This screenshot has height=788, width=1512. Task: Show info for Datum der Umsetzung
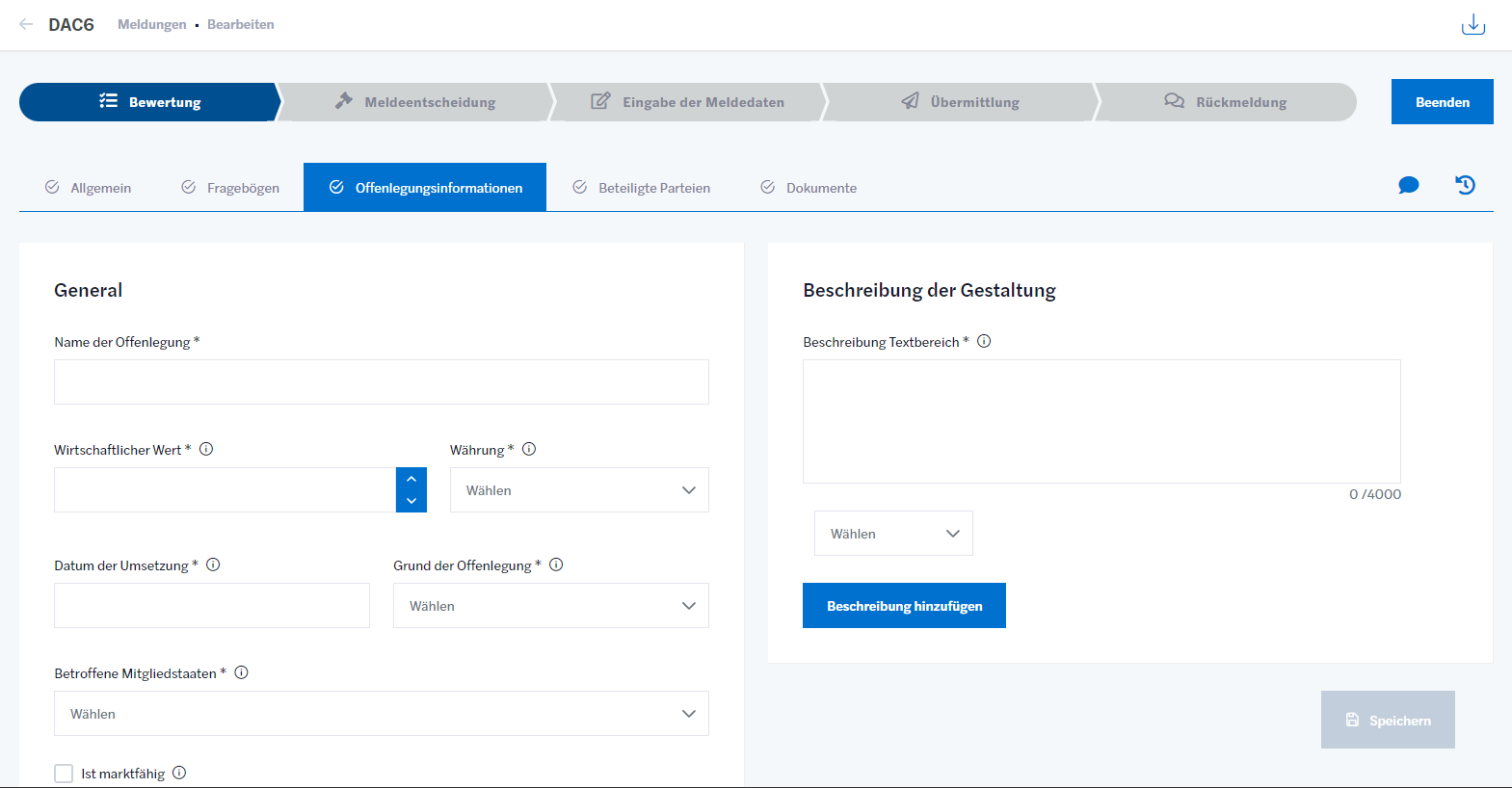213,565
